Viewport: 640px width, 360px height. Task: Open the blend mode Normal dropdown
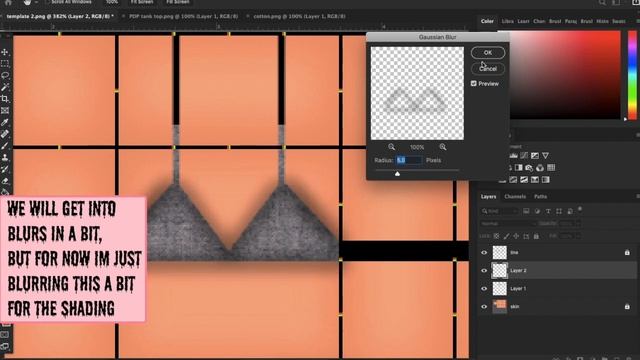[508, 224]
